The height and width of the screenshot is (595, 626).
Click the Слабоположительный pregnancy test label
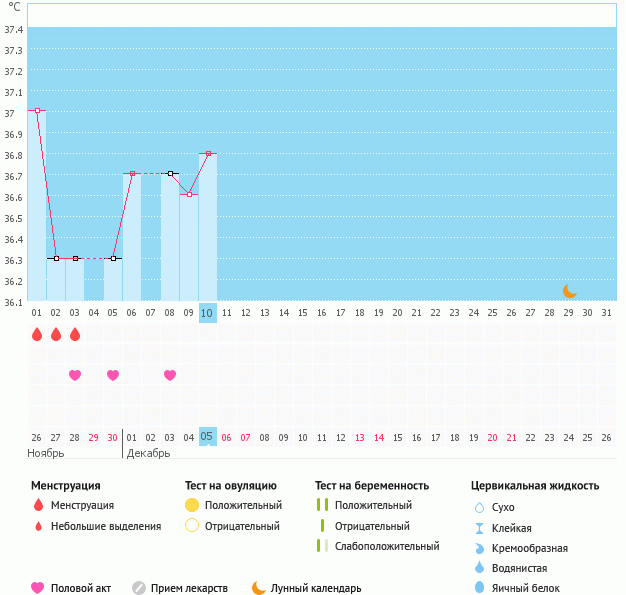pos(387,546)
